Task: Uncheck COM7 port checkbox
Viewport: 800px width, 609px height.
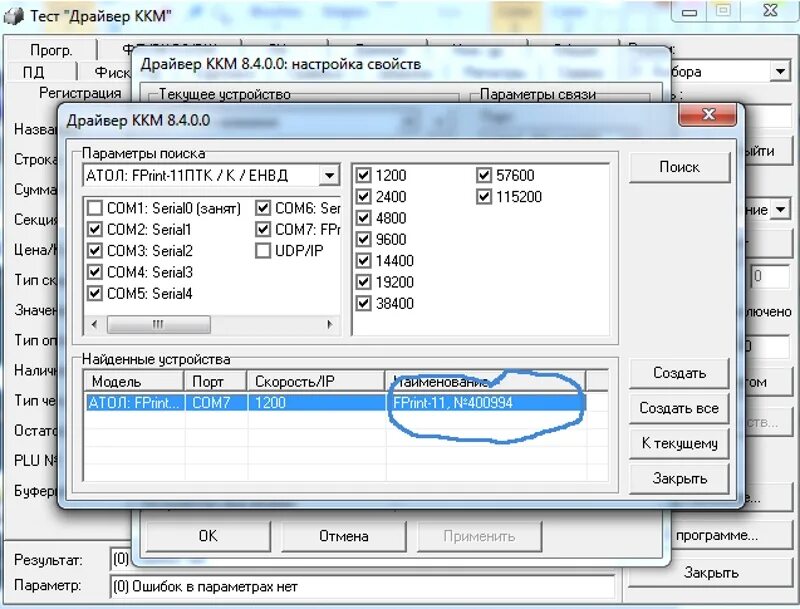Action: click(x=263, y=230)
